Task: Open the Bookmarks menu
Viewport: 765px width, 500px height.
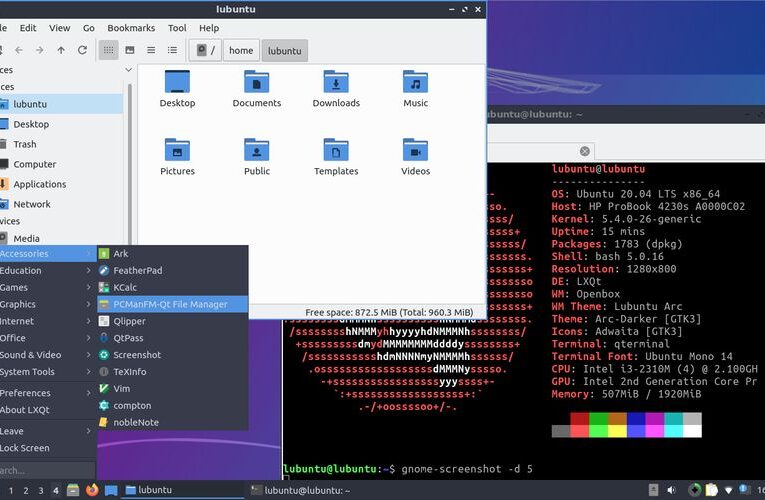Action: pyautogui.click(x=131, y=28)
